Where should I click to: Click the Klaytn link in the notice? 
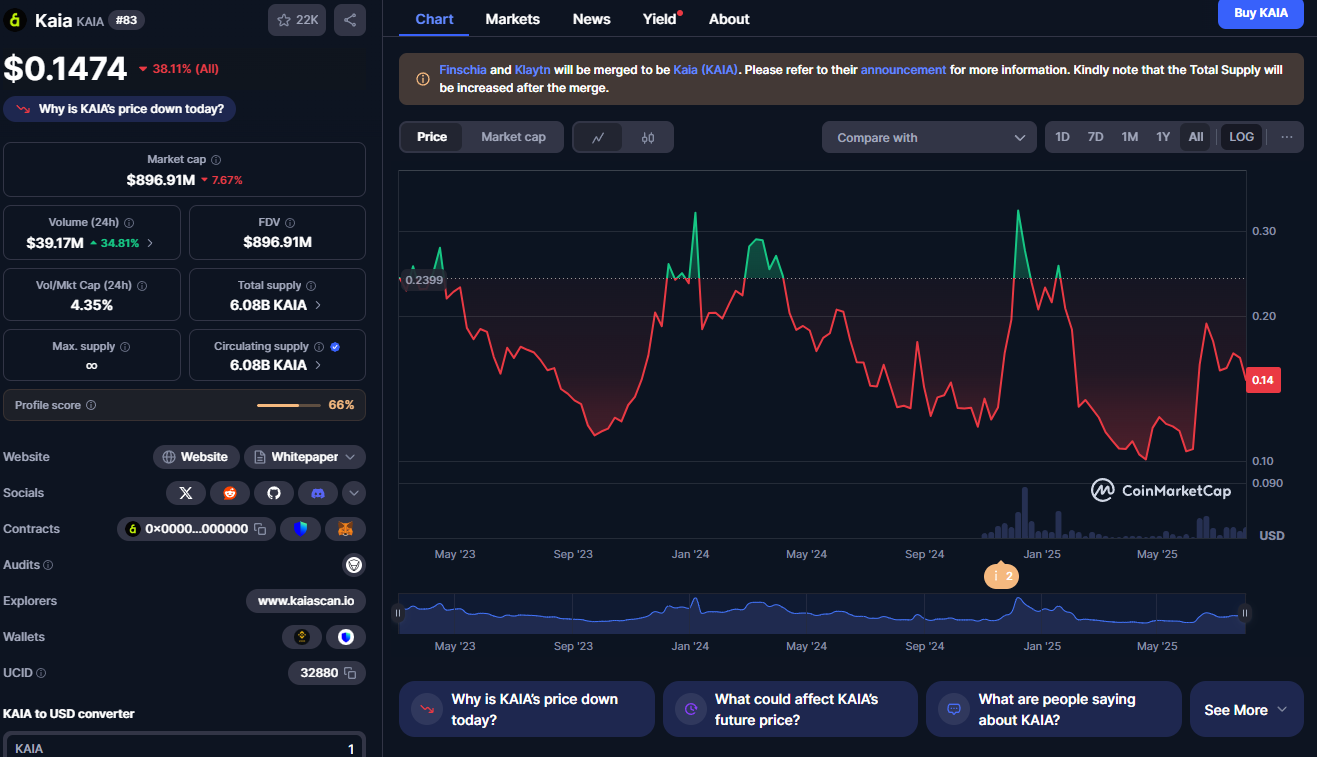[x=531, y=70]
